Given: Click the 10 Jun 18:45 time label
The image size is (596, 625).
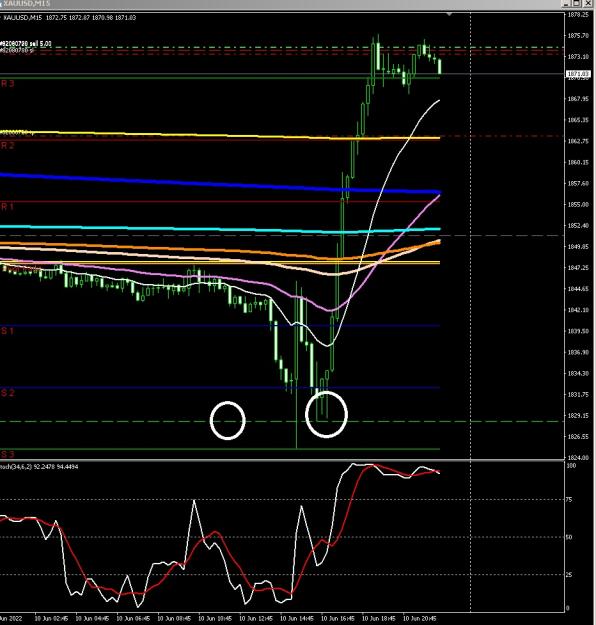Looking at the screenshot, I should point(378,619).
